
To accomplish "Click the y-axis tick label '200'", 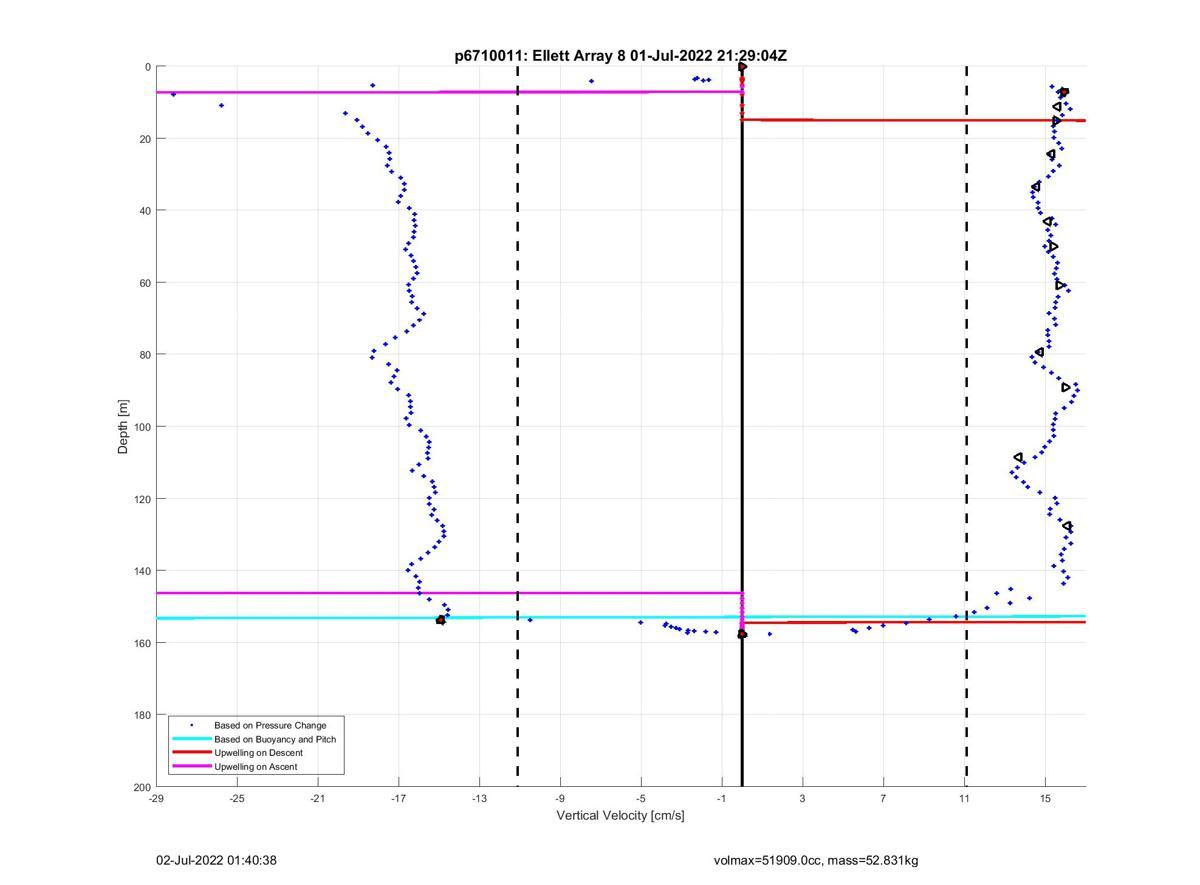I will tap(142, 787).
